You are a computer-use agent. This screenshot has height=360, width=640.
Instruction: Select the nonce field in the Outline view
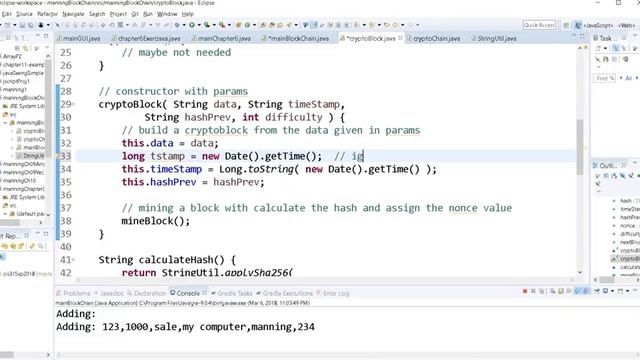point(627,226)
